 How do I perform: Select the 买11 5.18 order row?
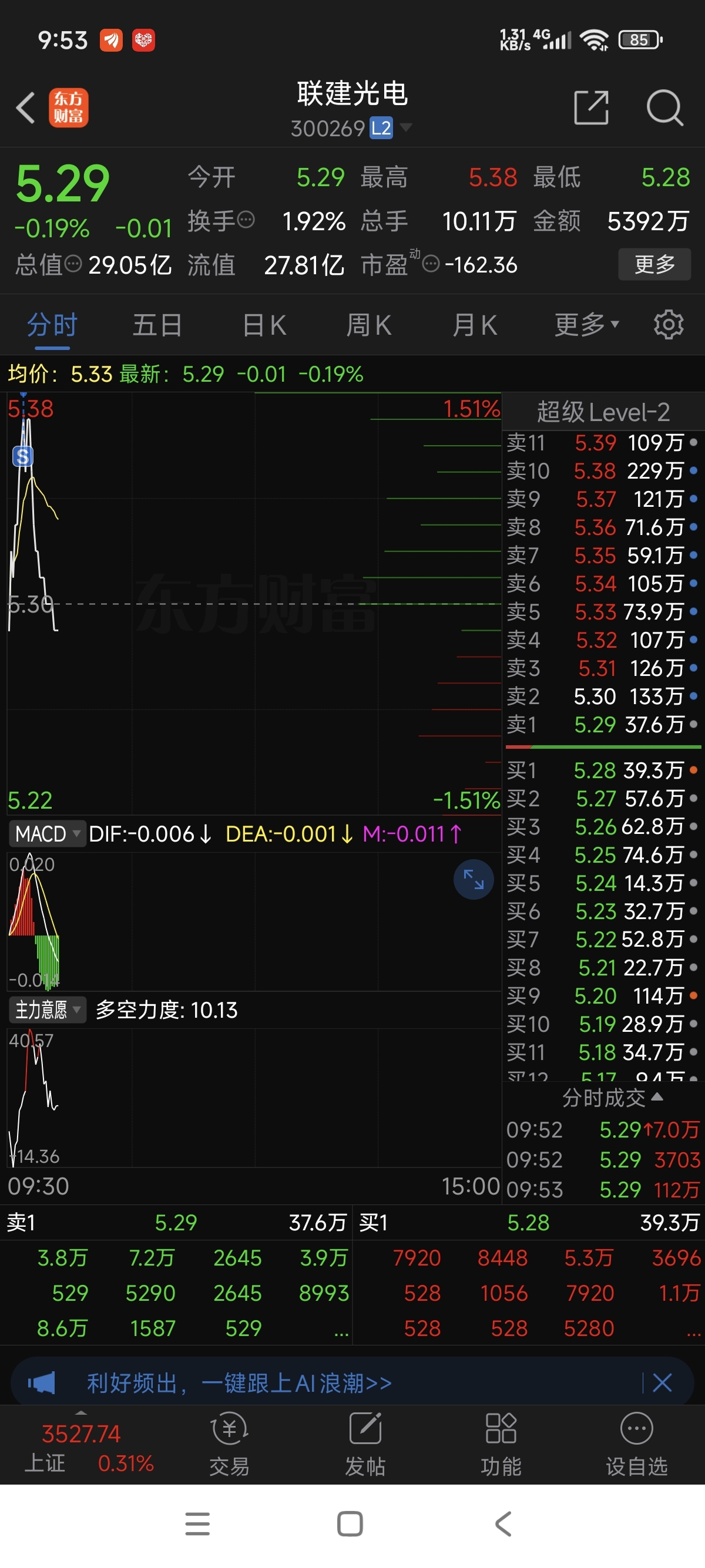tap(602, 1052)
